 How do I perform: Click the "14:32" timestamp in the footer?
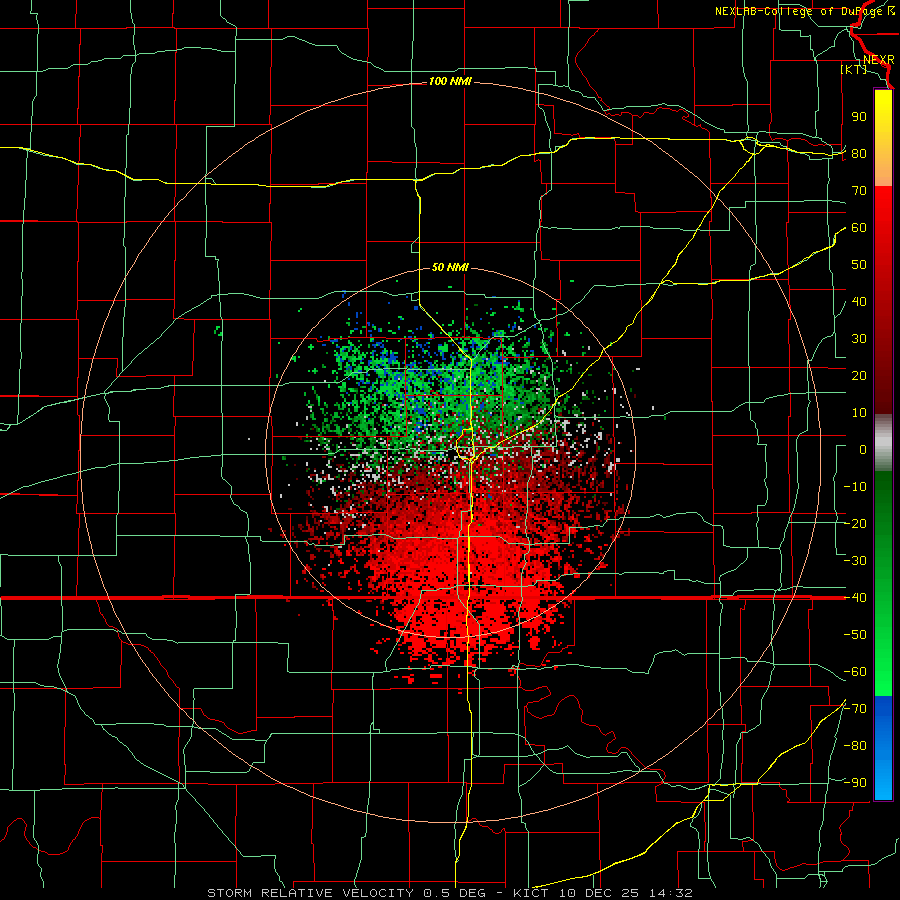(671, 893)
